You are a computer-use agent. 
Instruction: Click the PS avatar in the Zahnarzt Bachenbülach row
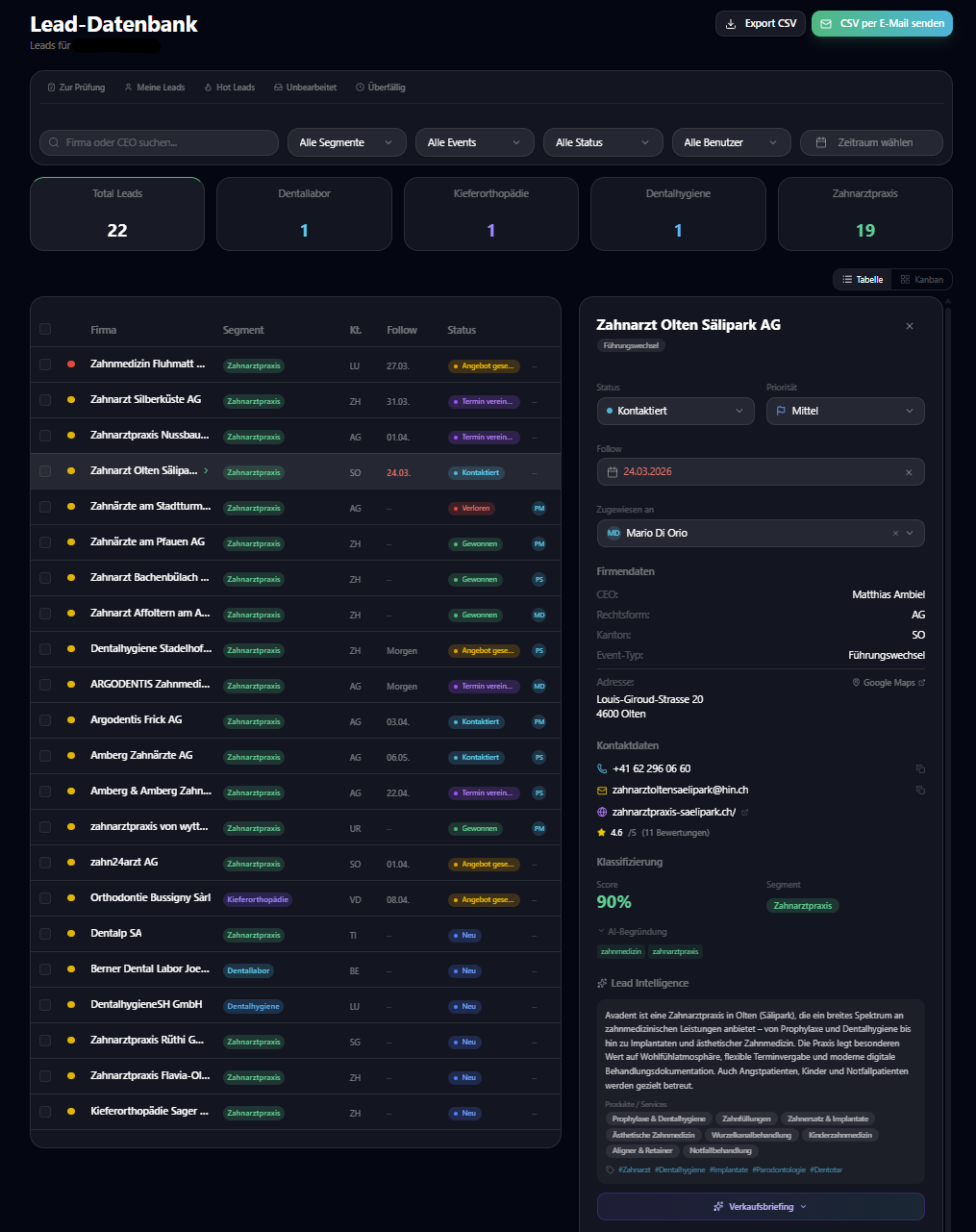click(x=539, y=579)
